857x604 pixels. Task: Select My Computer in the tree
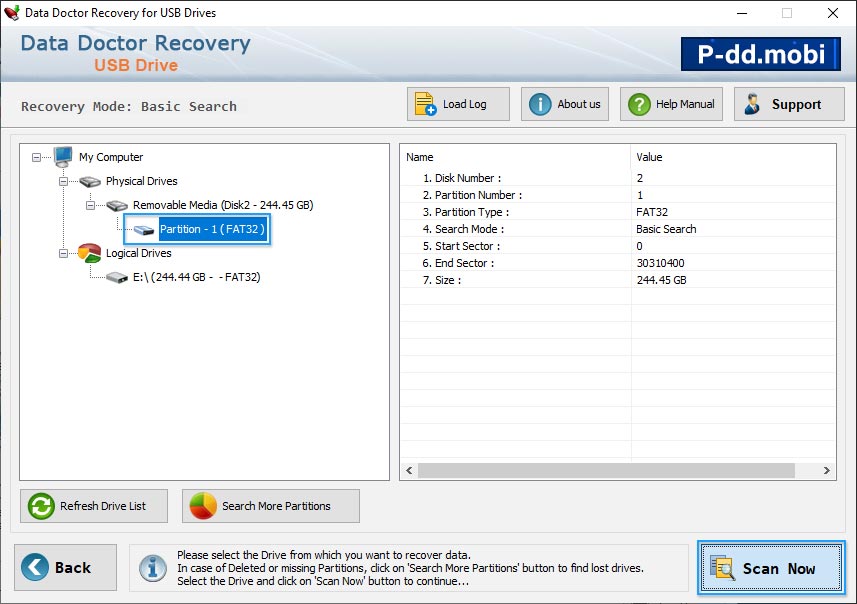(x=111, y=157)
